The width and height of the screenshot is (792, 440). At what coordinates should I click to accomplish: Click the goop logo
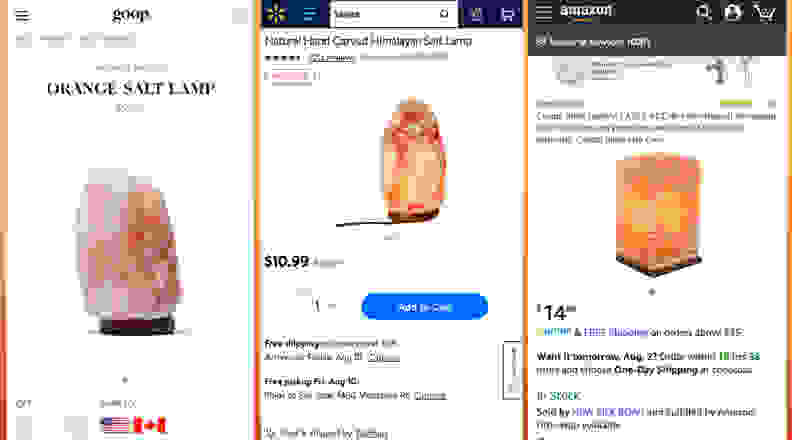coord(131,14)
